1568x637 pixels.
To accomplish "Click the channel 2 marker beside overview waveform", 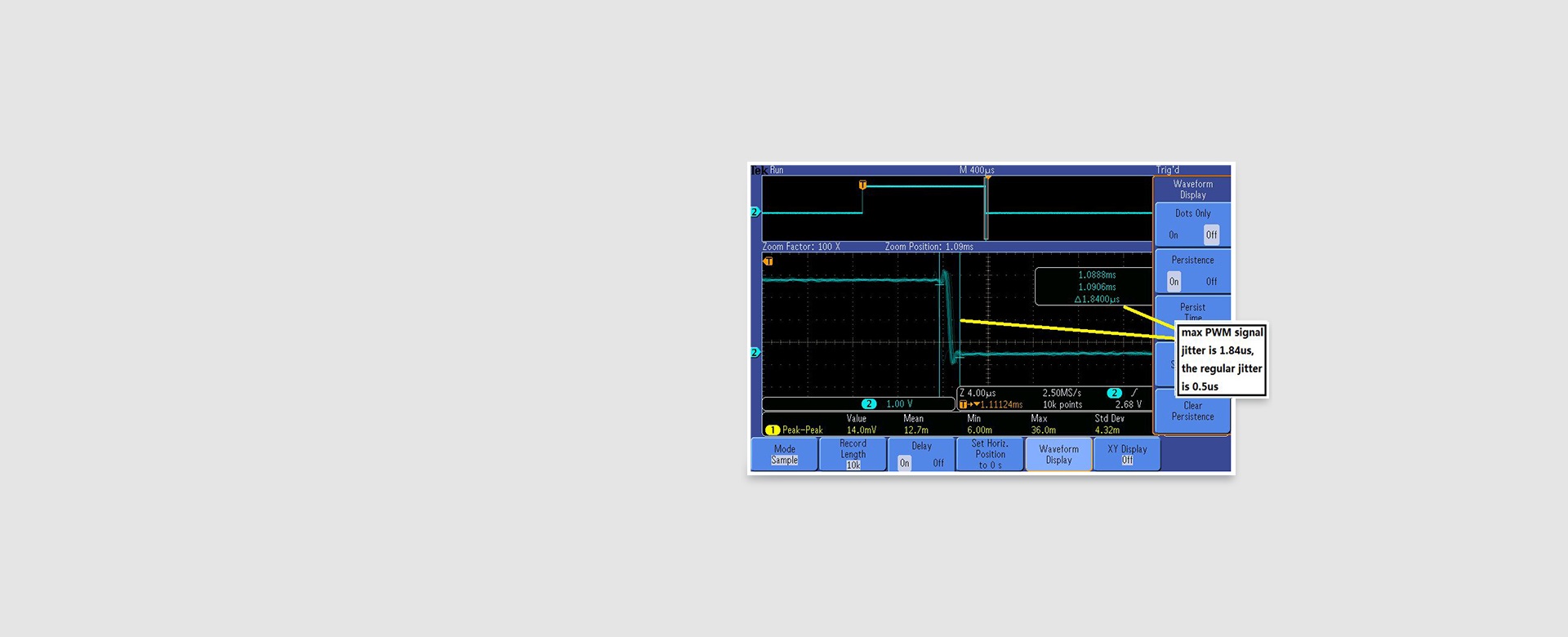I will pyautogui.click(x=755, y=212).
